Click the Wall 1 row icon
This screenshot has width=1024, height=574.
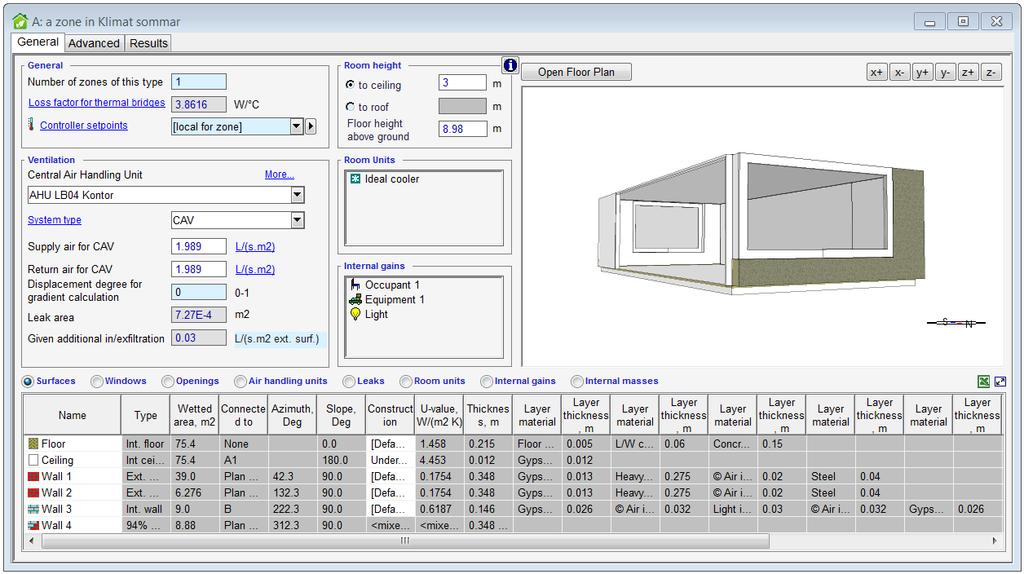click(x=34, y=476)
